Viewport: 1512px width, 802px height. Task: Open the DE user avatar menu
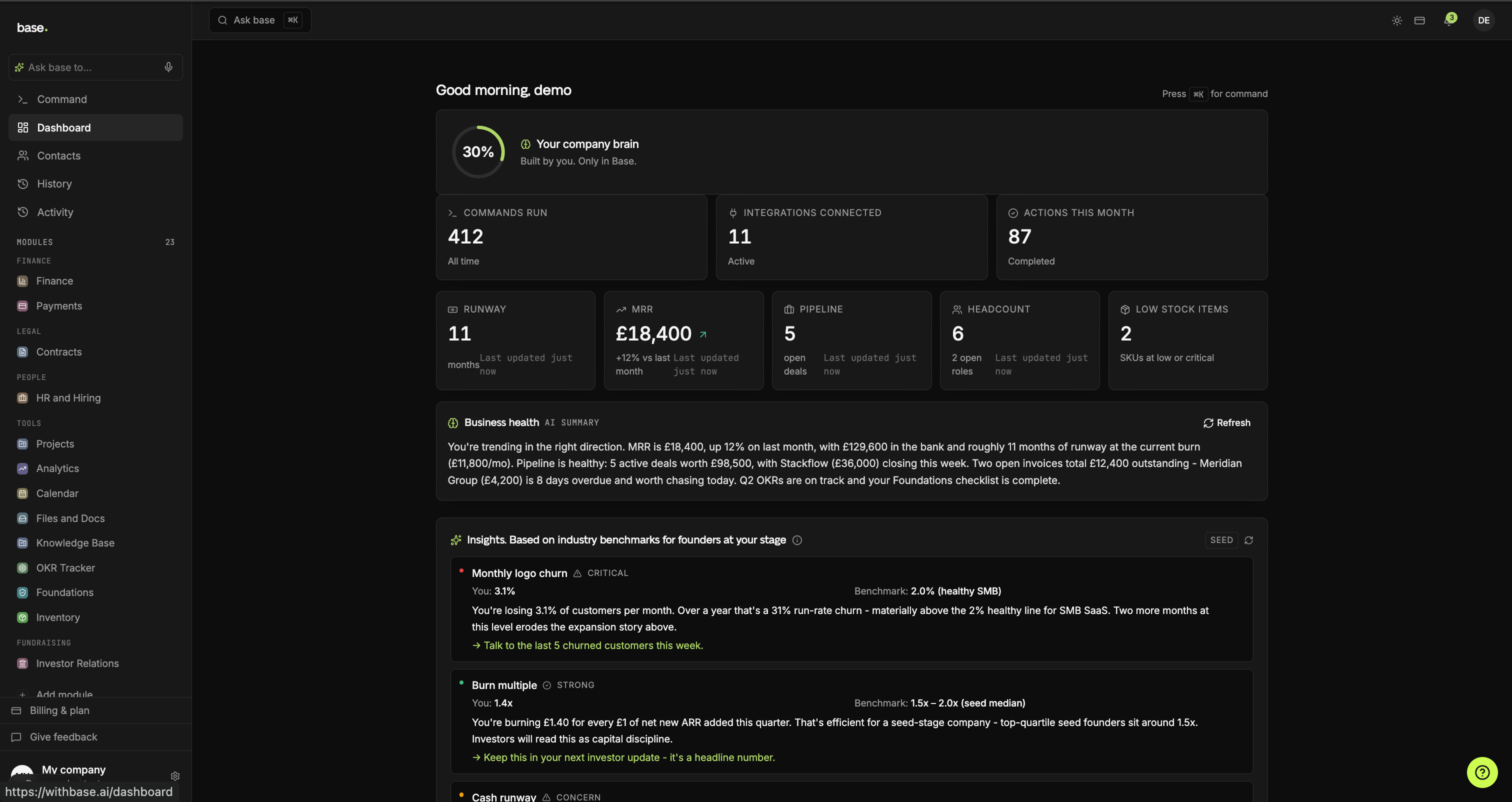[x=1483, y=20]
